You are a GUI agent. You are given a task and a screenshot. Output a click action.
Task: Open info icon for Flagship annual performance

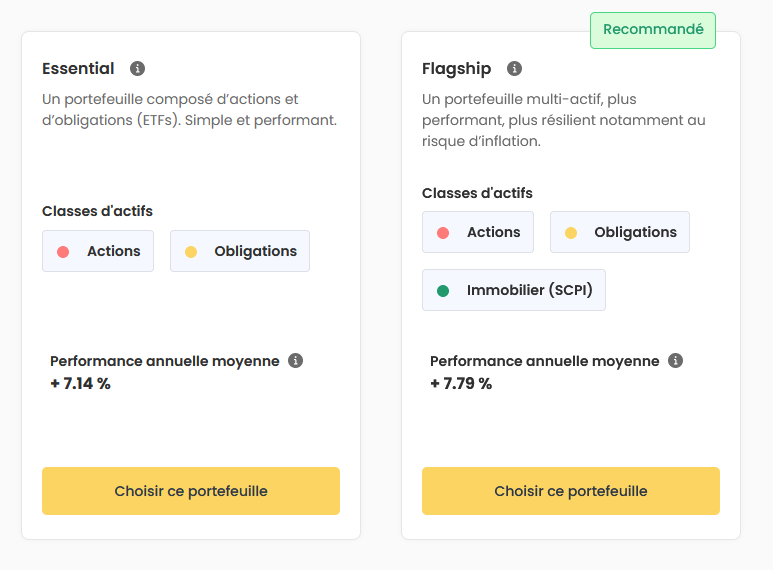pyautogui.click(x=675, y=360)
